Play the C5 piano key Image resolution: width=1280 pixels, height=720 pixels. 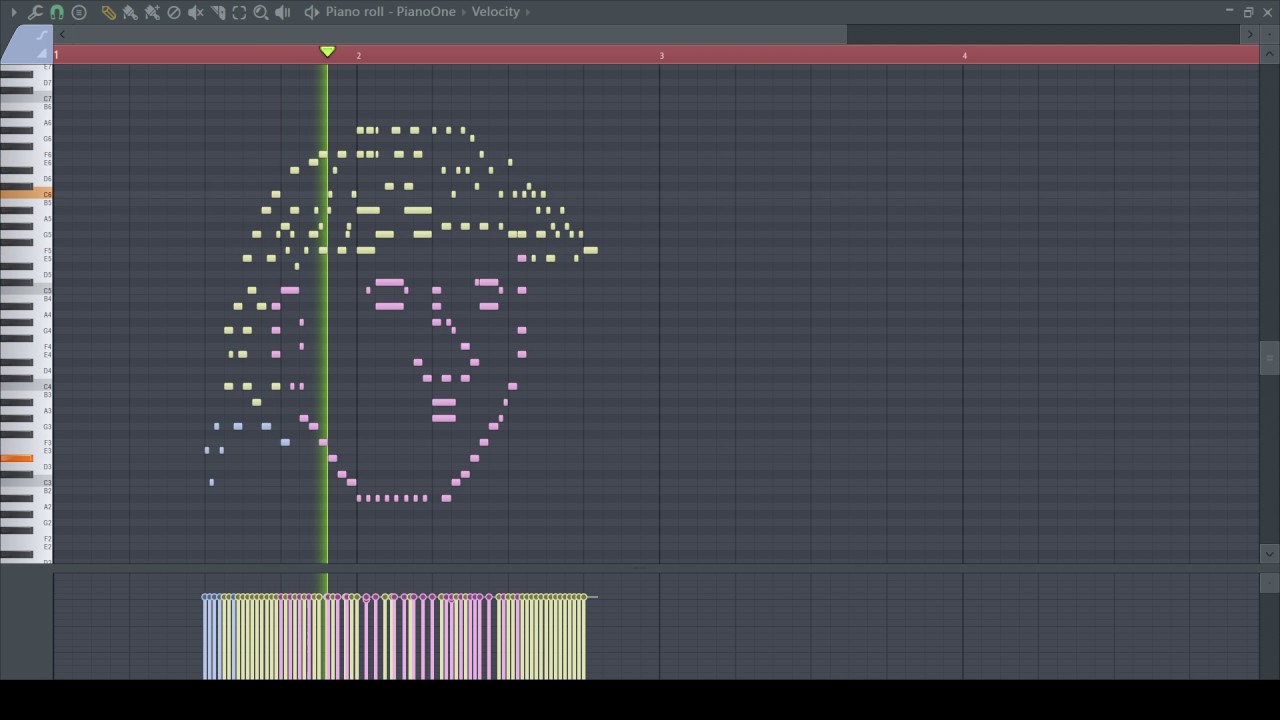[26, 290]
